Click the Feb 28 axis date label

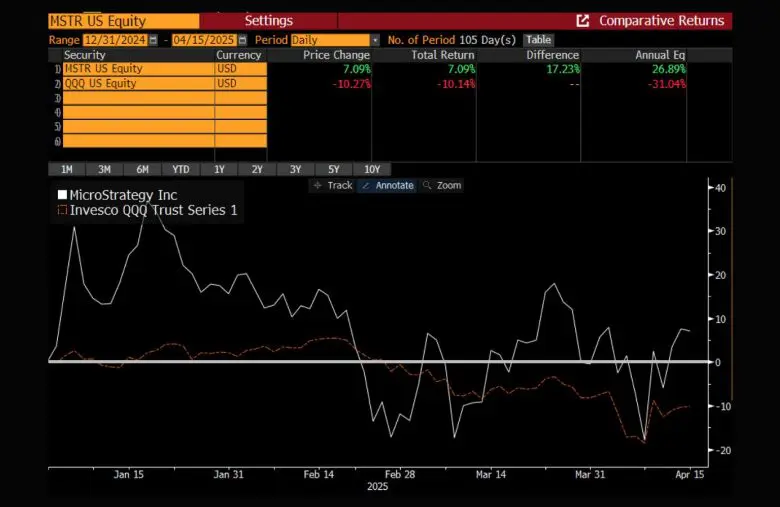(x=400, y=474)
